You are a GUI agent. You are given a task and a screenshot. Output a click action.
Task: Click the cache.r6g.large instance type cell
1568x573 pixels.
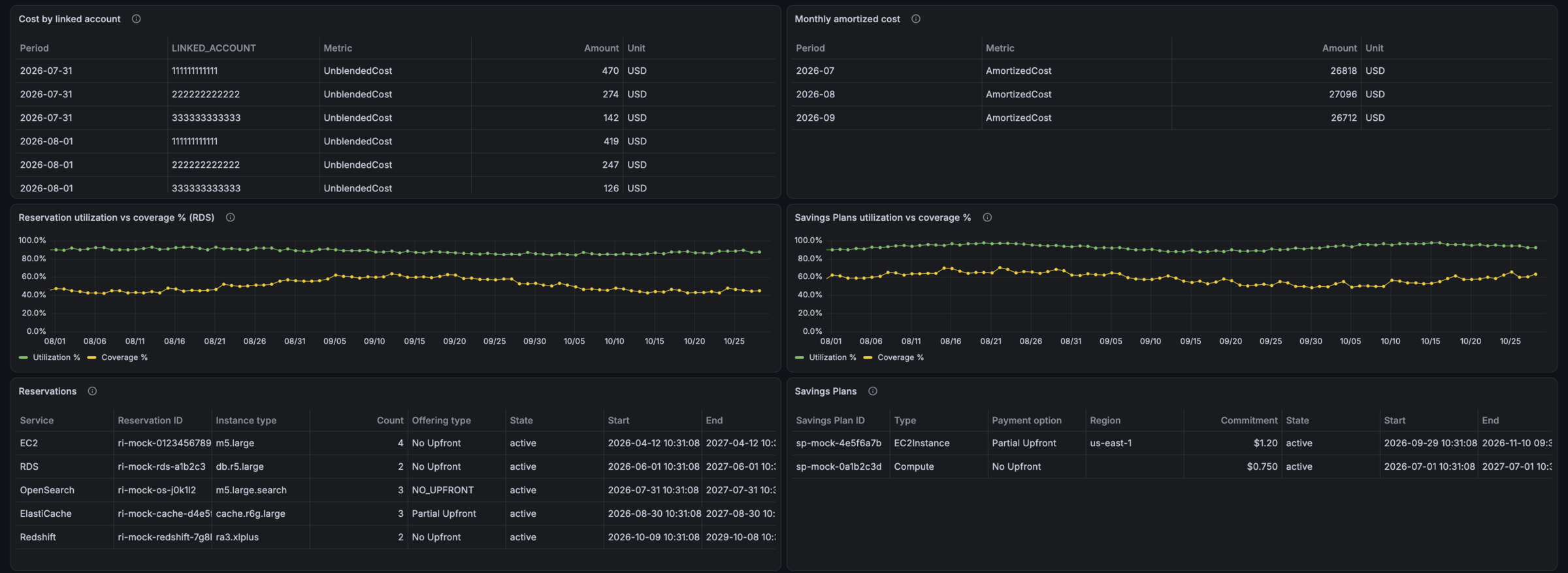(x=261, y=514)
